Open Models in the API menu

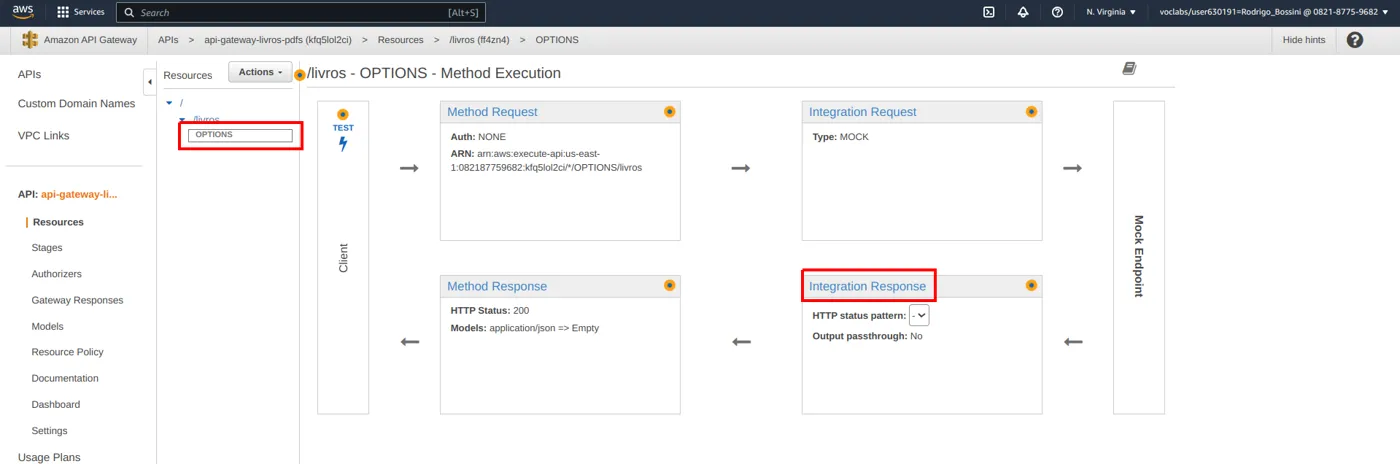pos(47,326)
